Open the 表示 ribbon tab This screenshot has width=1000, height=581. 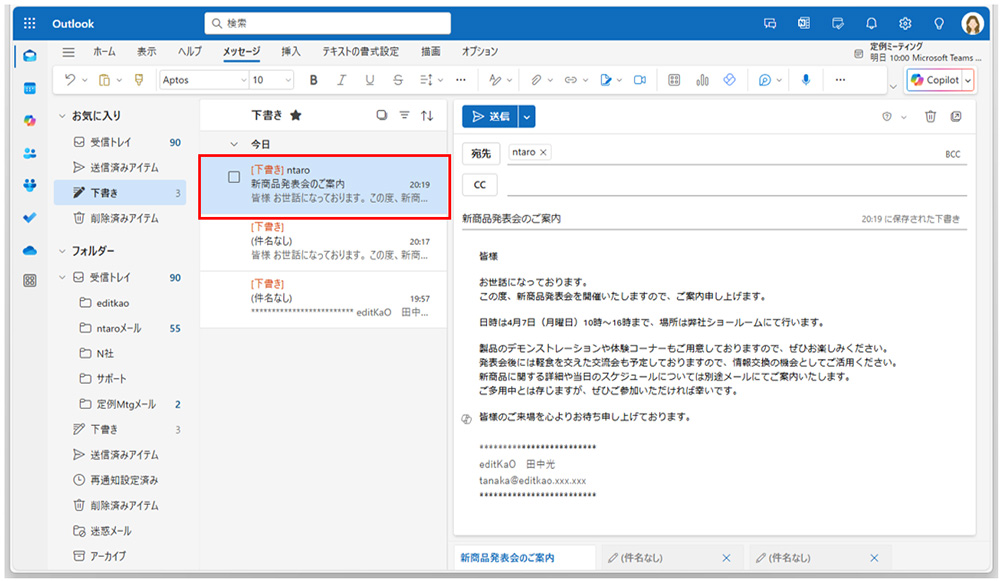click(146, 52)
